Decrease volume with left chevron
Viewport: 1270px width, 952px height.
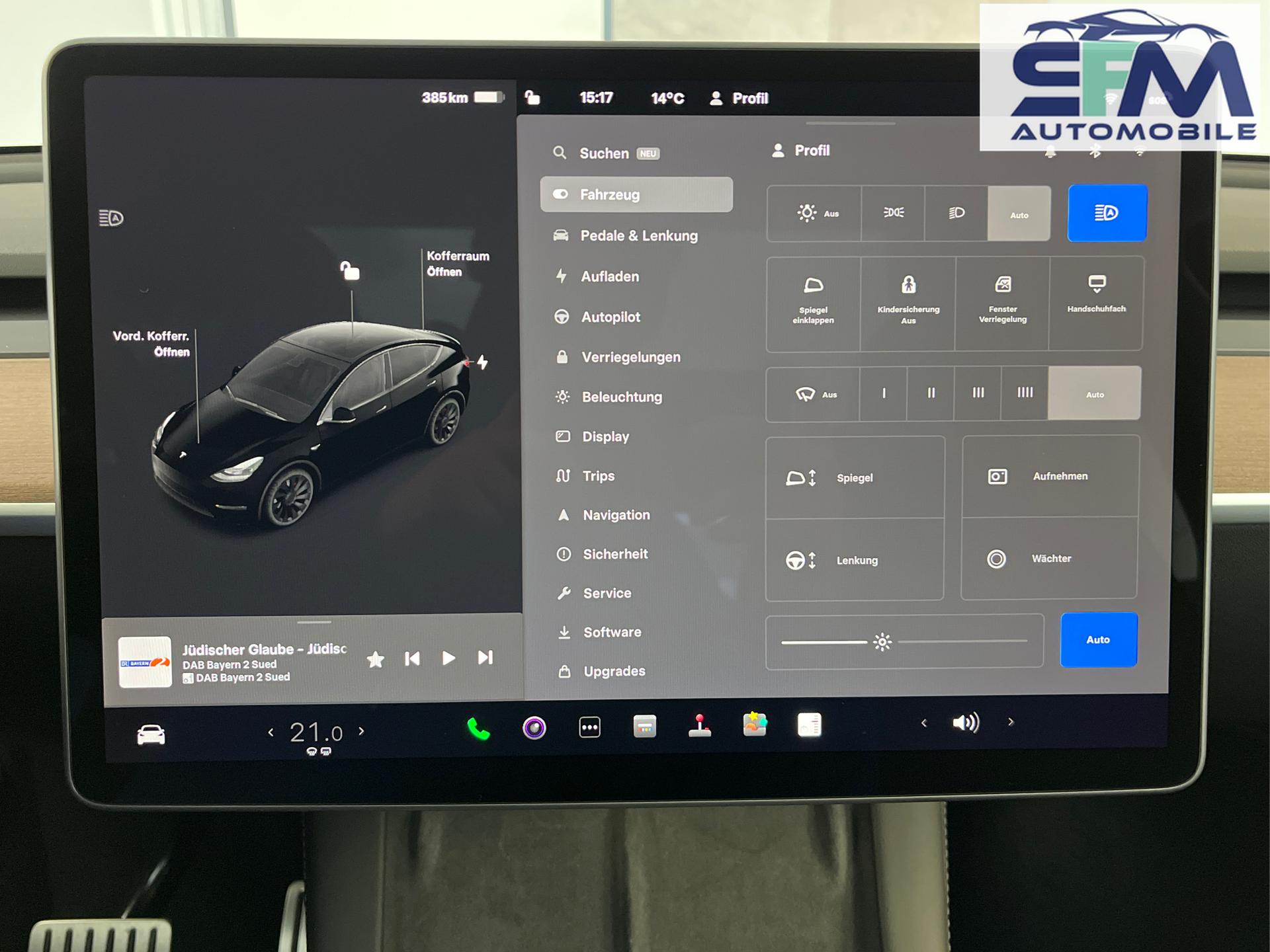click(x=924, y=723)
